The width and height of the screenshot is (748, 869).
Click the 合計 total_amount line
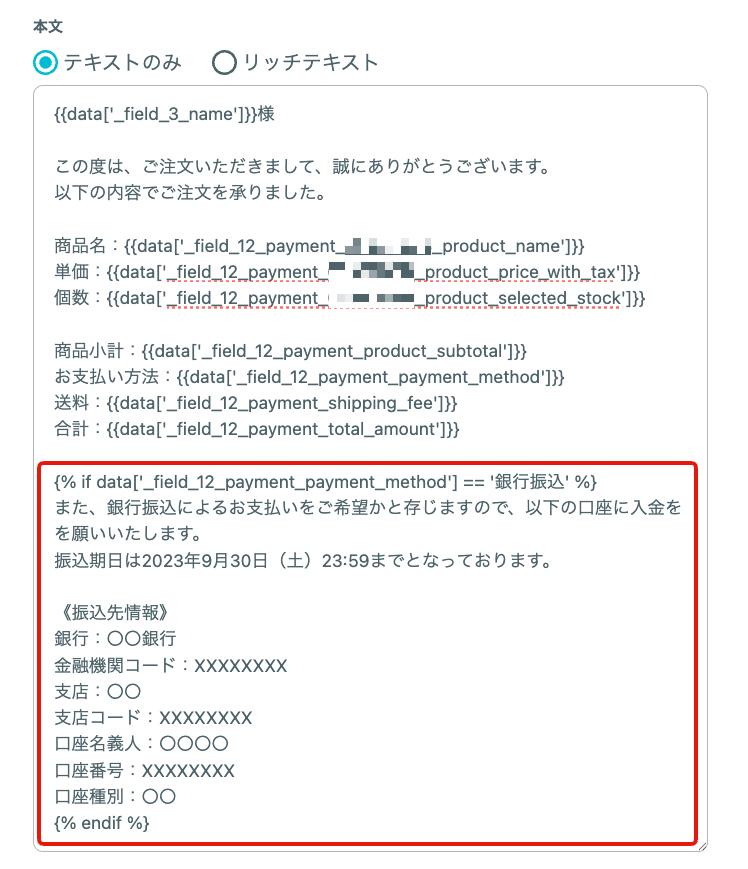tap(257, 429)
